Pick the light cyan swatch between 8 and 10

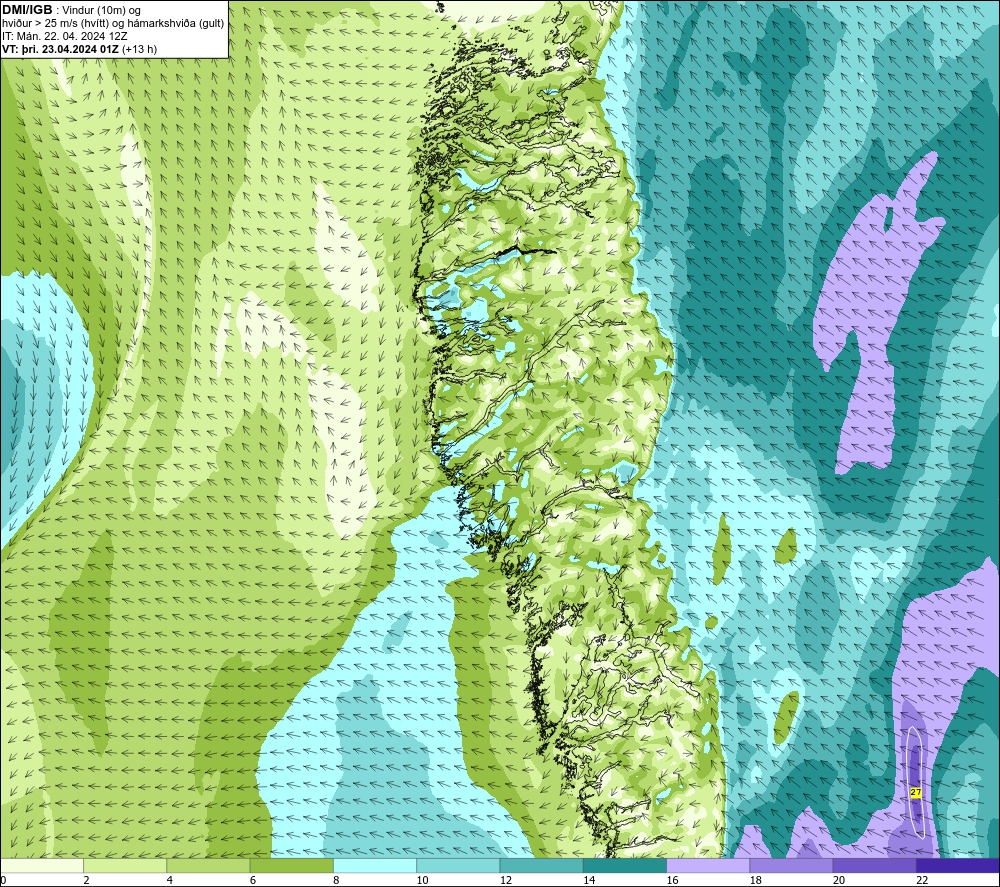375,866
